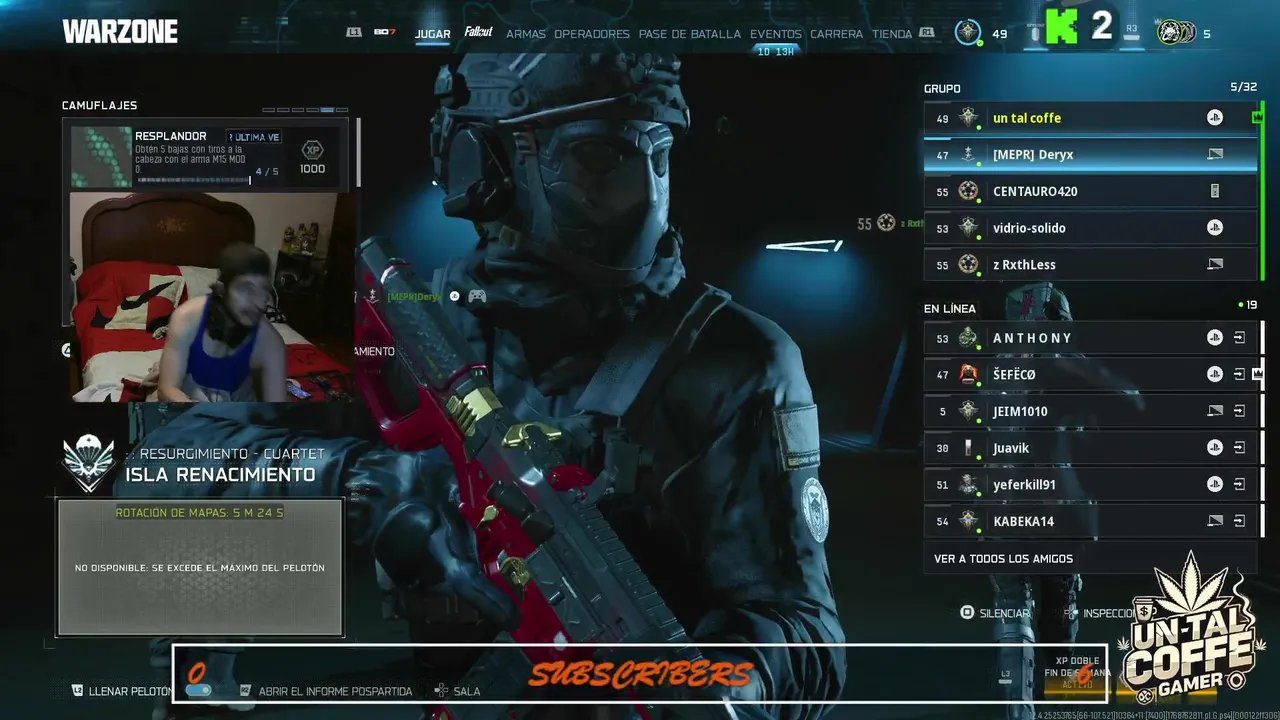
Task: Select the BO7 game icon
Action: point(385,32)
